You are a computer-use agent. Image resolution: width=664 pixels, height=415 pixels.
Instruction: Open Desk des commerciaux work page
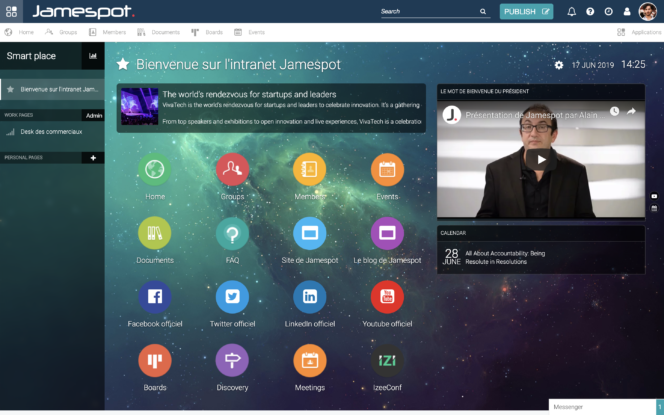pos(50,131)
